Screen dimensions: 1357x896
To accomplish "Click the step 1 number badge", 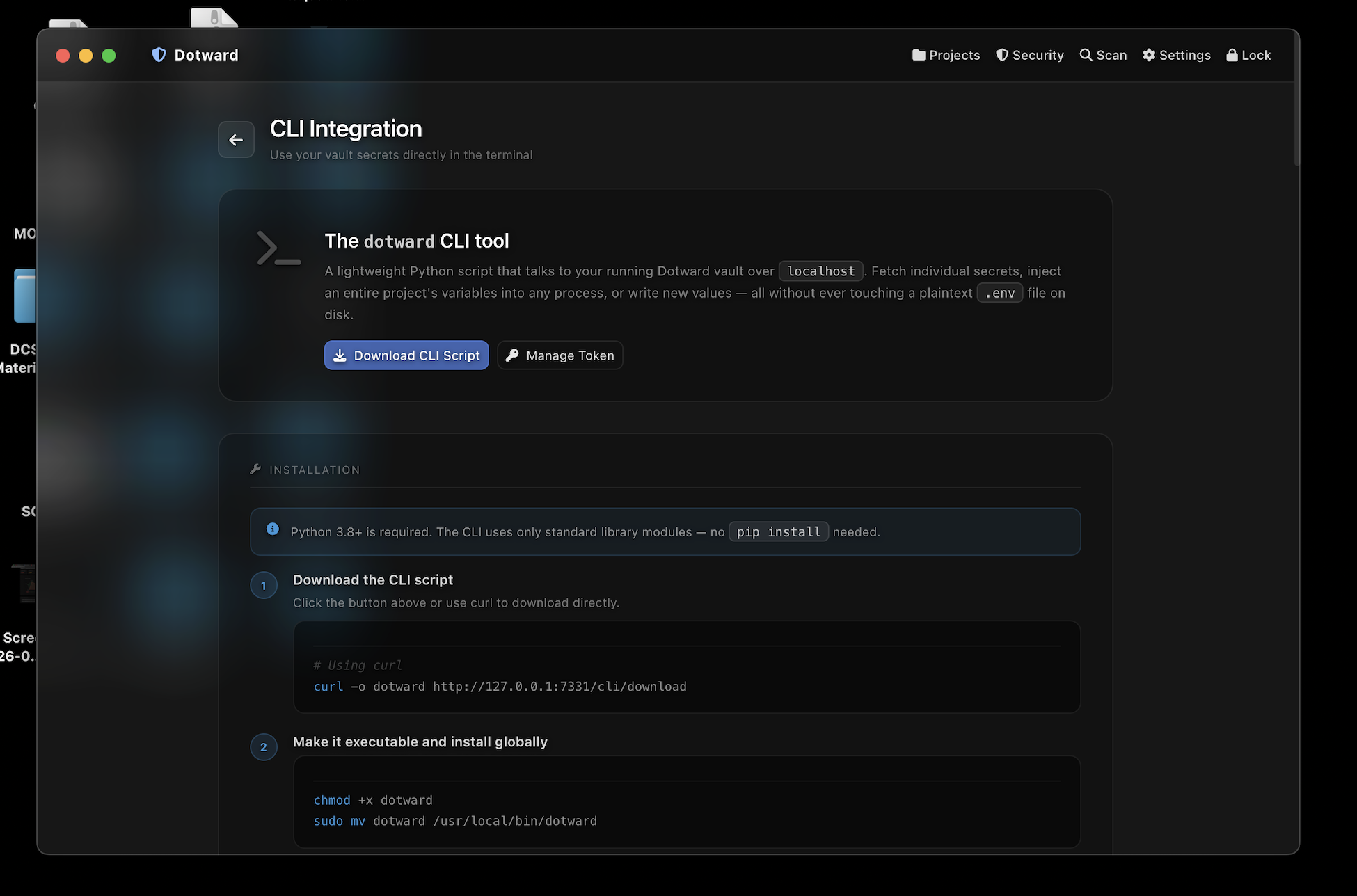I will 264,586.
